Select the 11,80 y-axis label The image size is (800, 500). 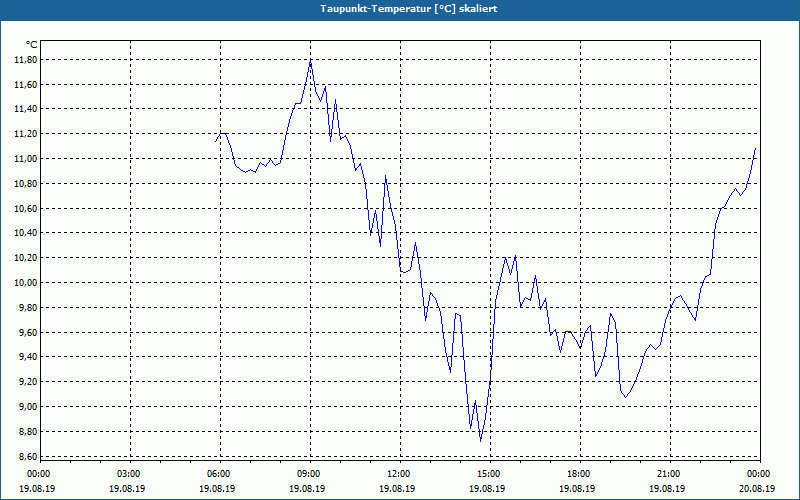tap(26, 60)
